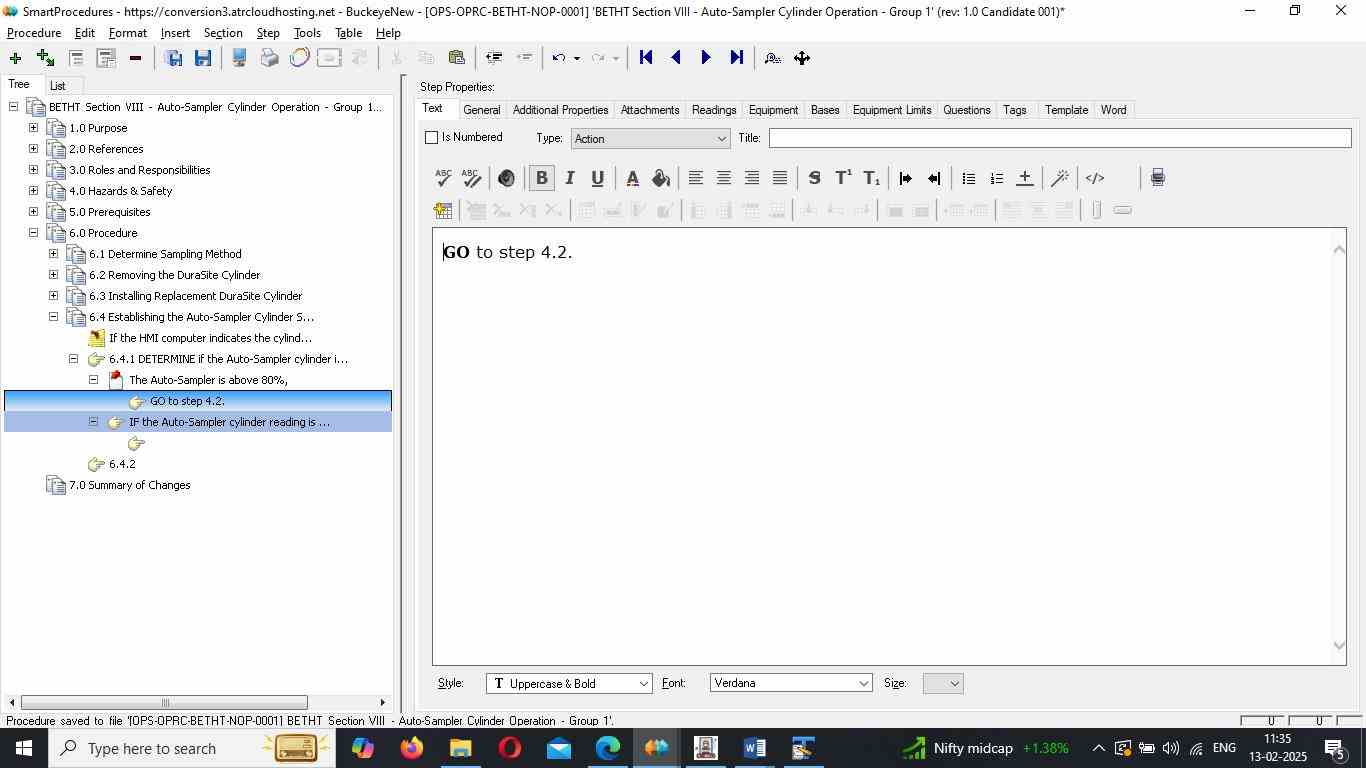Toggle bold formatting button
This screenshot has height=768, width=1366.
541,178
